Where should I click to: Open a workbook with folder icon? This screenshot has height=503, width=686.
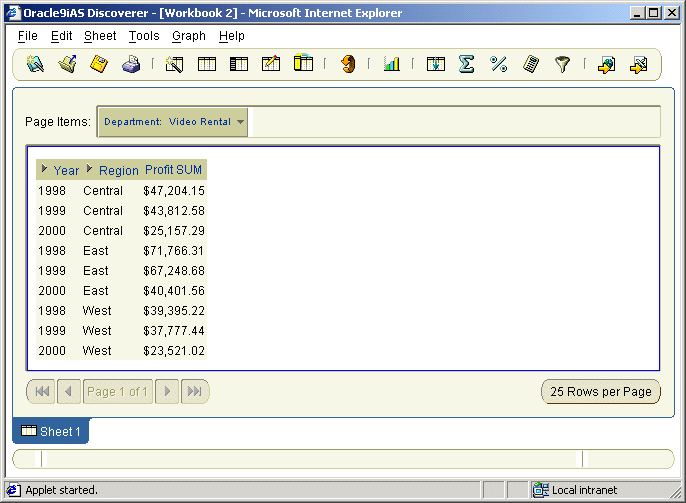[x=68, y=64]
